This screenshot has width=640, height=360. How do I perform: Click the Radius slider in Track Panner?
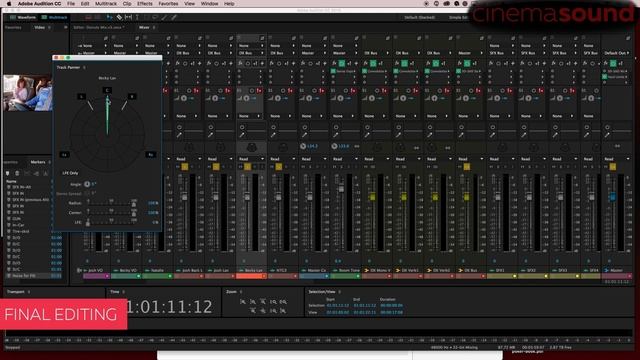tap(111, 203)
